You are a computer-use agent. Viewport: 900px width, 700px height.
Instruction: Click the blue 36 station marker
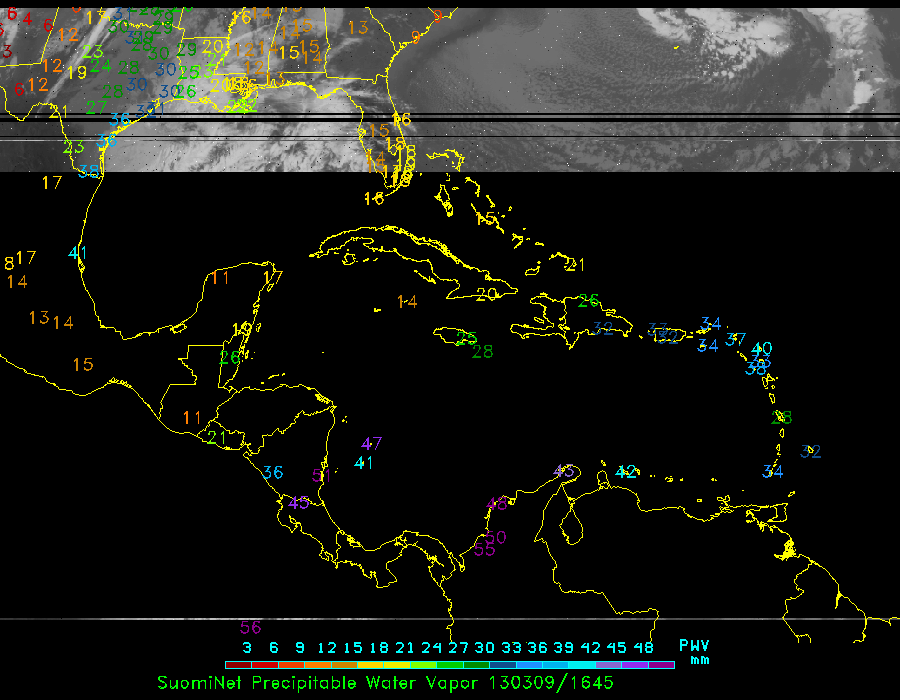[x=273, y=473]
